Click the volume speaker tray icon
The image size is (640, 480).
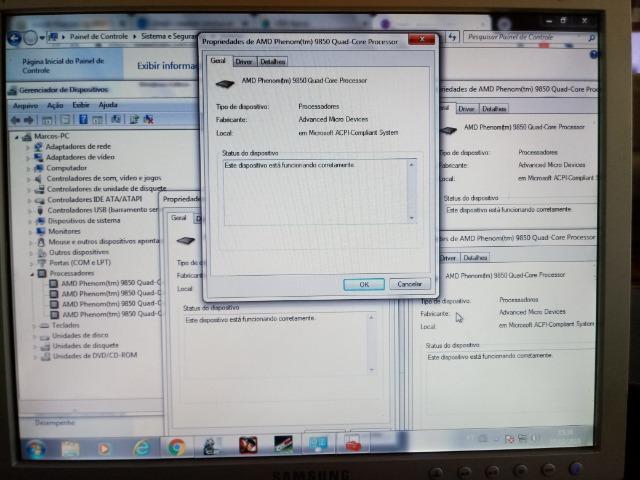pos(535,438)
